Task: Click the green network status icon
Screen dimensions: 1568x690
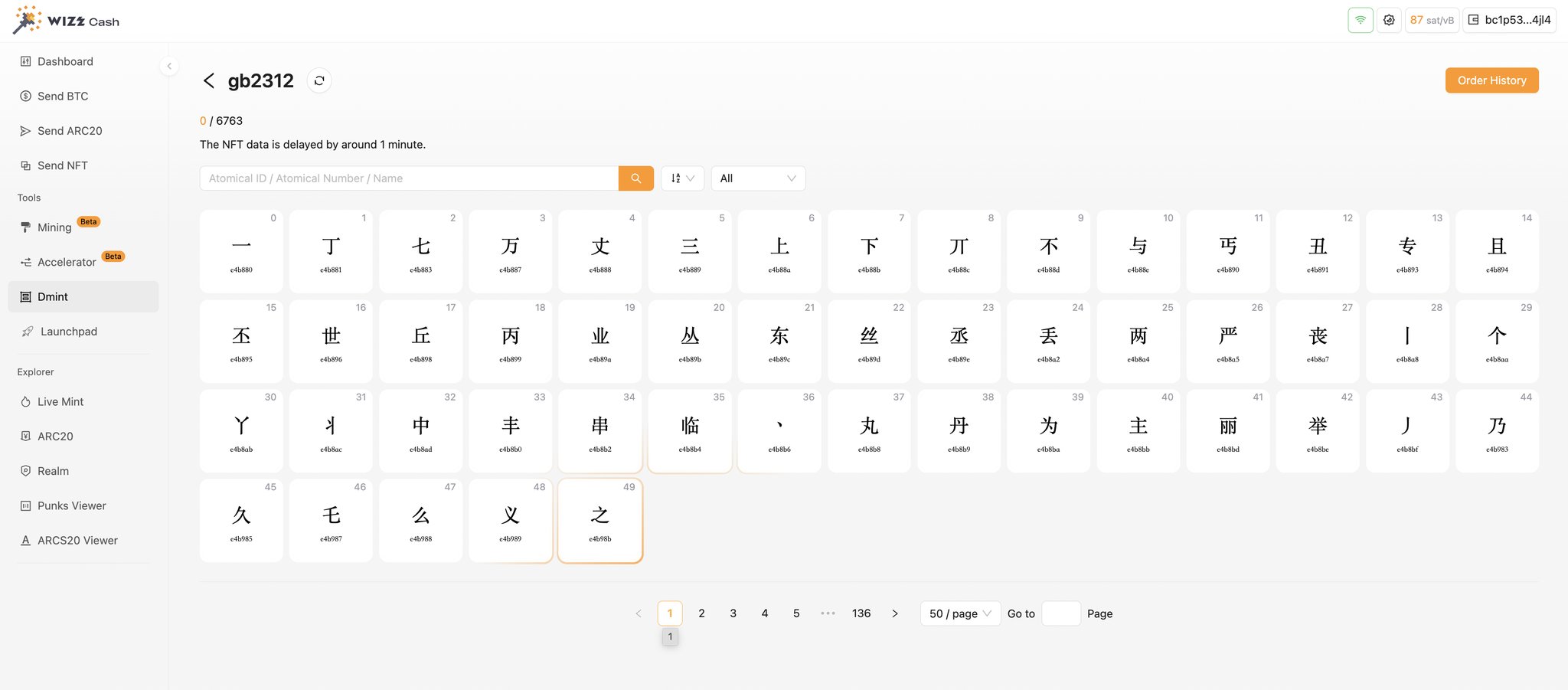Action: (1361, 20)
